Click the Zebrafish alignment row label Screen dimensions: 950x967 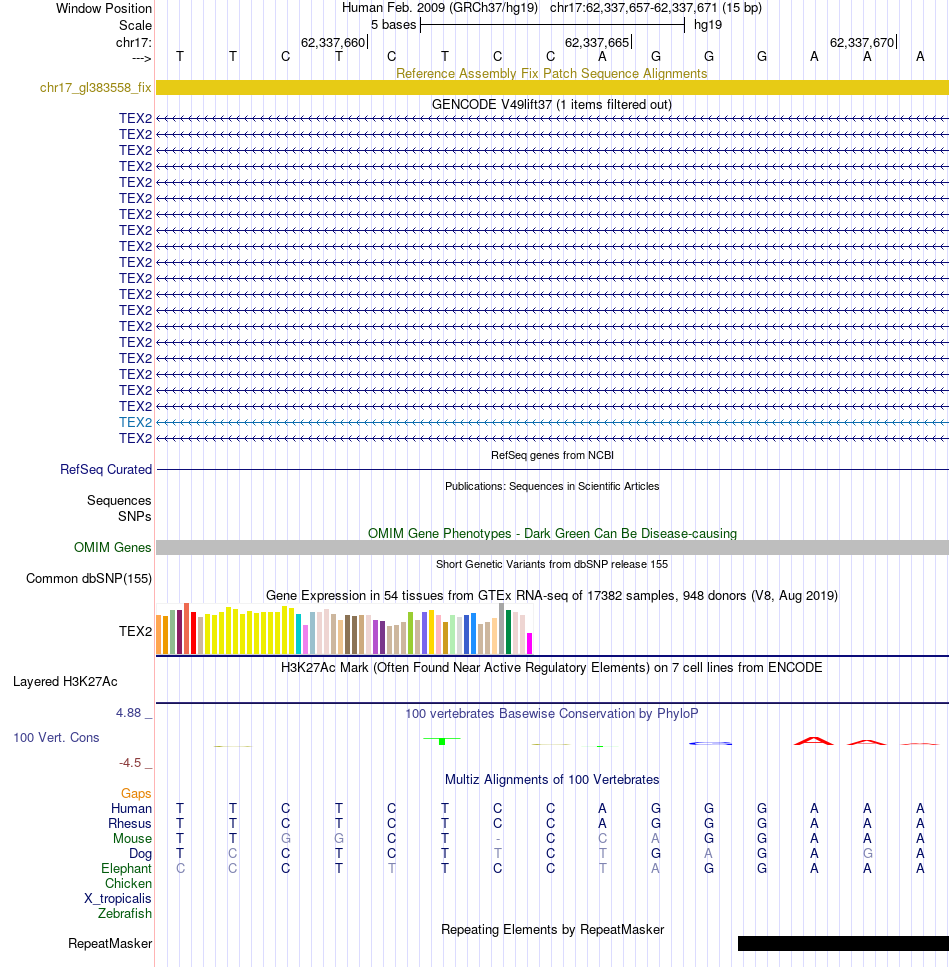click(124, 913)
